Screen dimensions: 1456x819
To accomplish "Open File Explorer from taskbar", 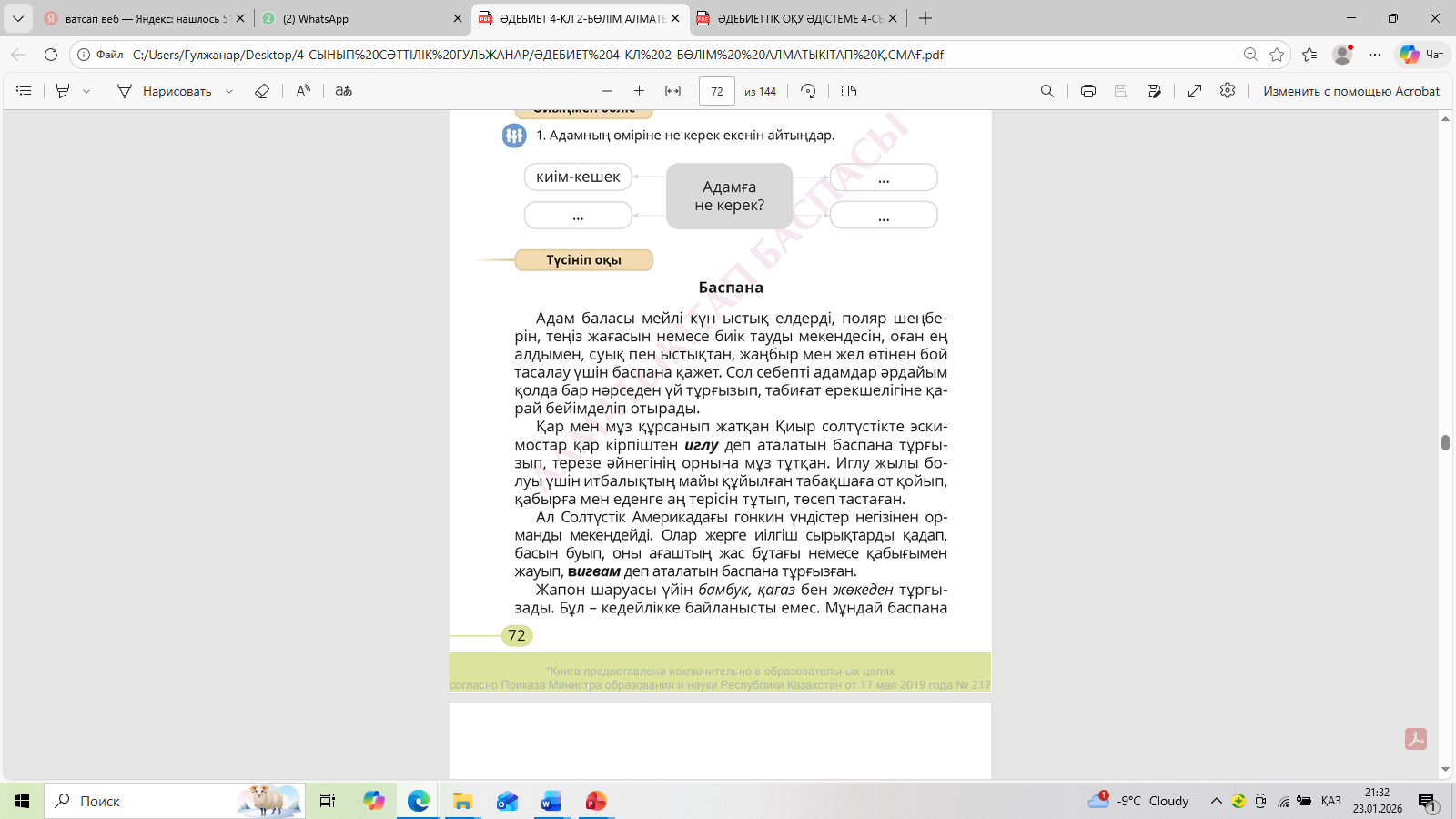I will 463,801.
